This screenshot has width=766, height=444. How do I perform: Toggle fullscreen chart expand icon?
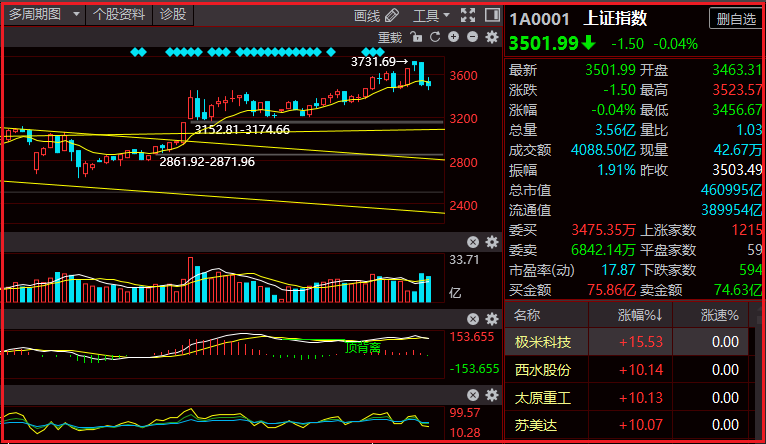coord(468,15)
